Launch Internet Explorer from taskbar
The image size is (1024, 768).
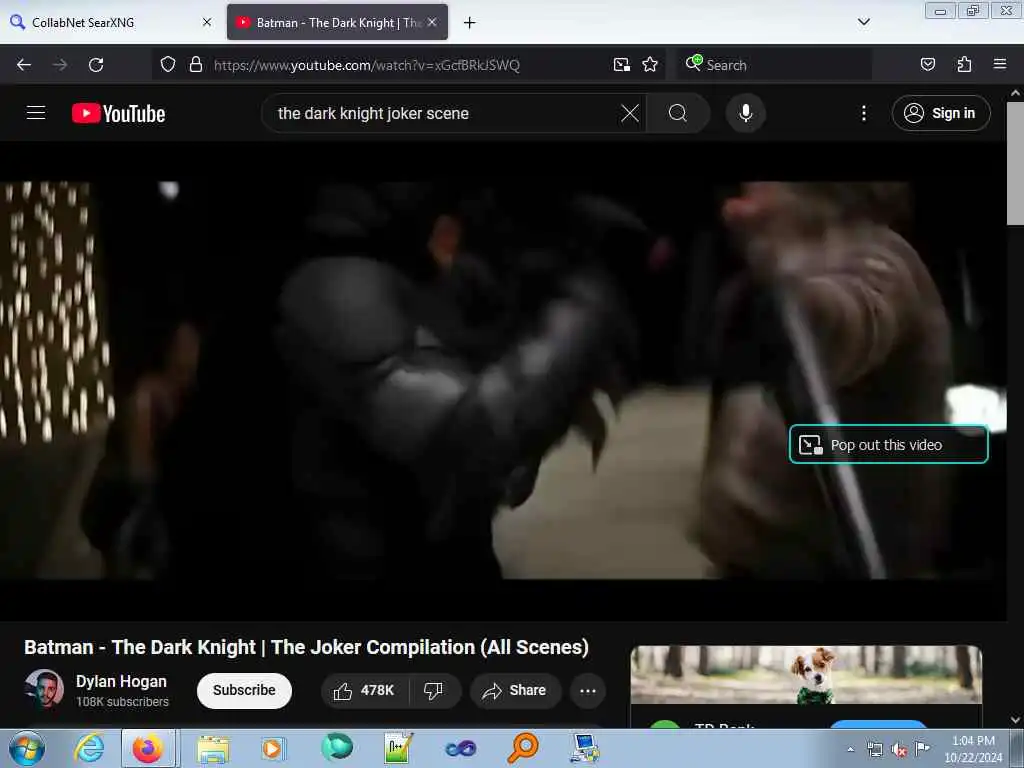[89, 748]
